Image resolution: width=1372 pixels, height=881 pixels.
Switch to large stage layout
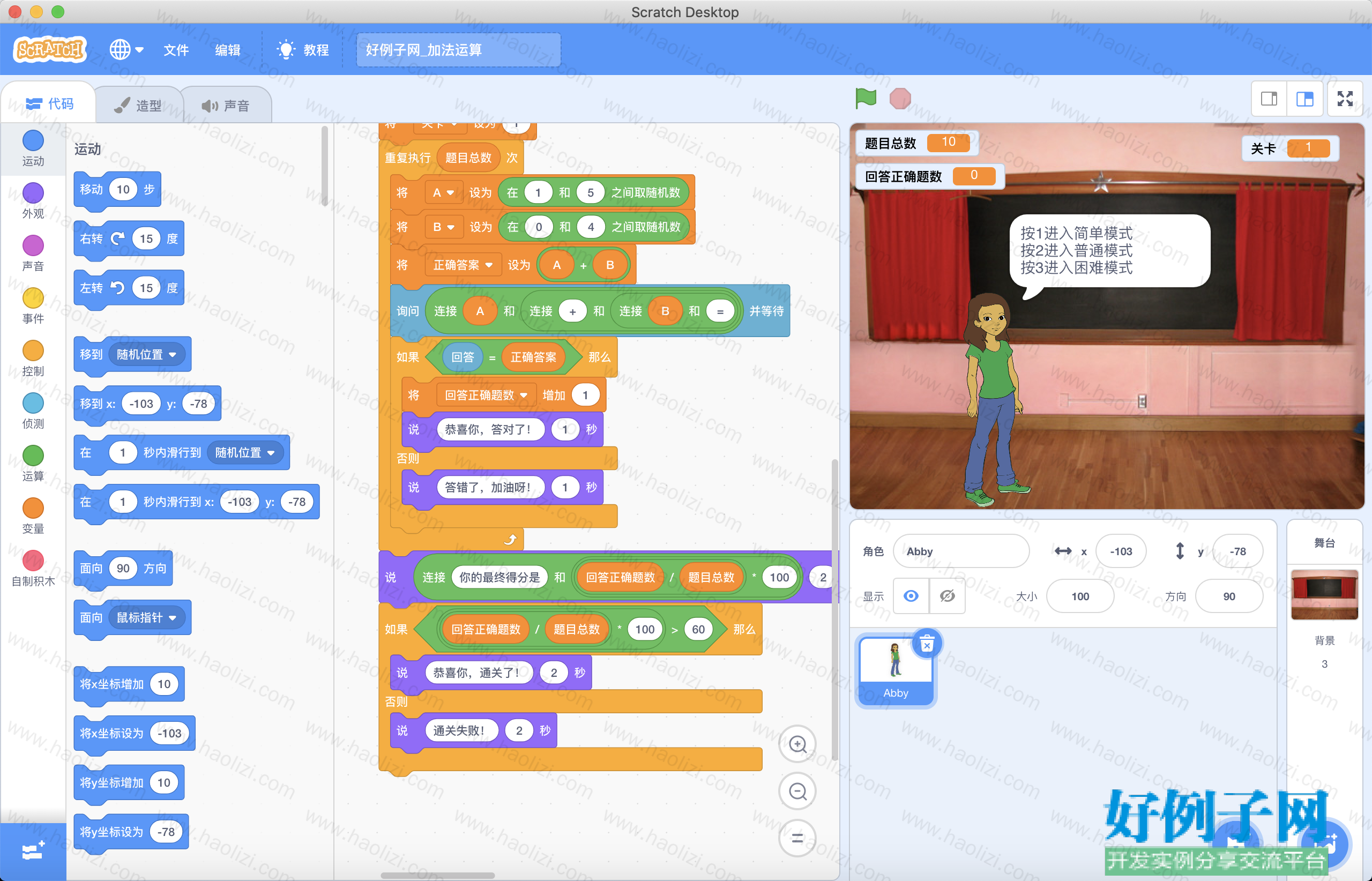tap(1304, 99)
